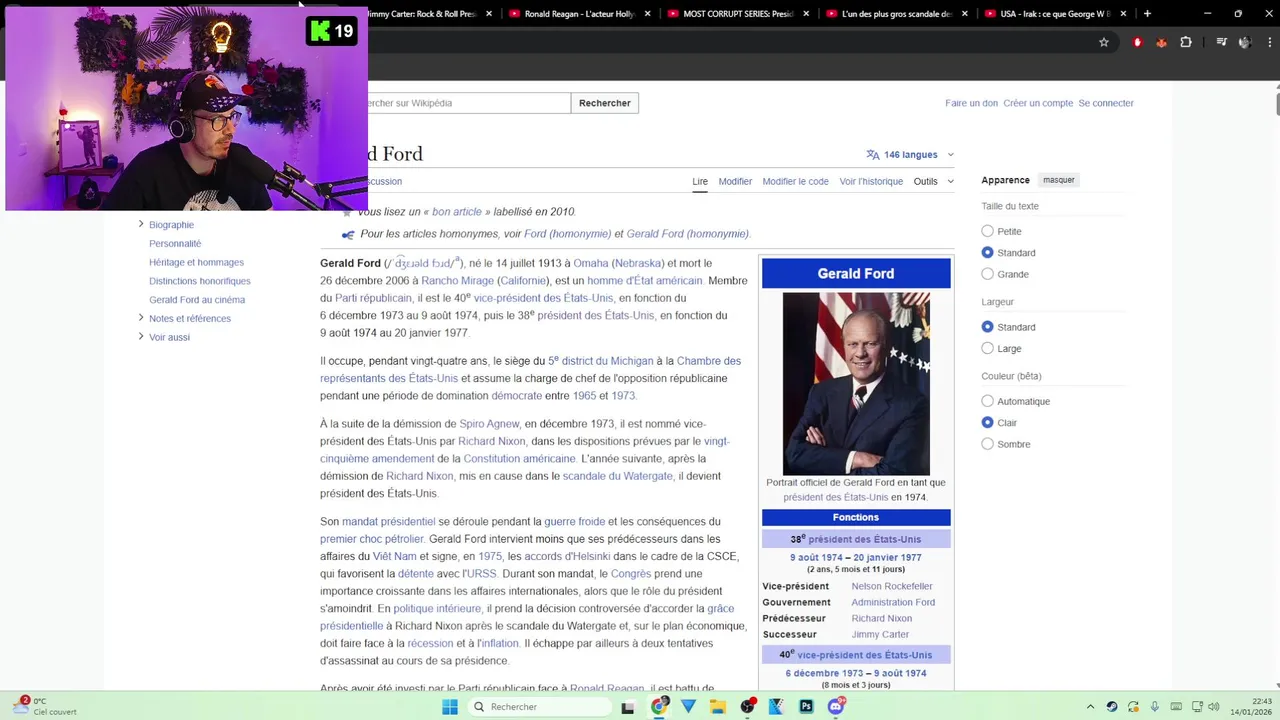
Task: Select Standard under Largeur
Action: 987,327
